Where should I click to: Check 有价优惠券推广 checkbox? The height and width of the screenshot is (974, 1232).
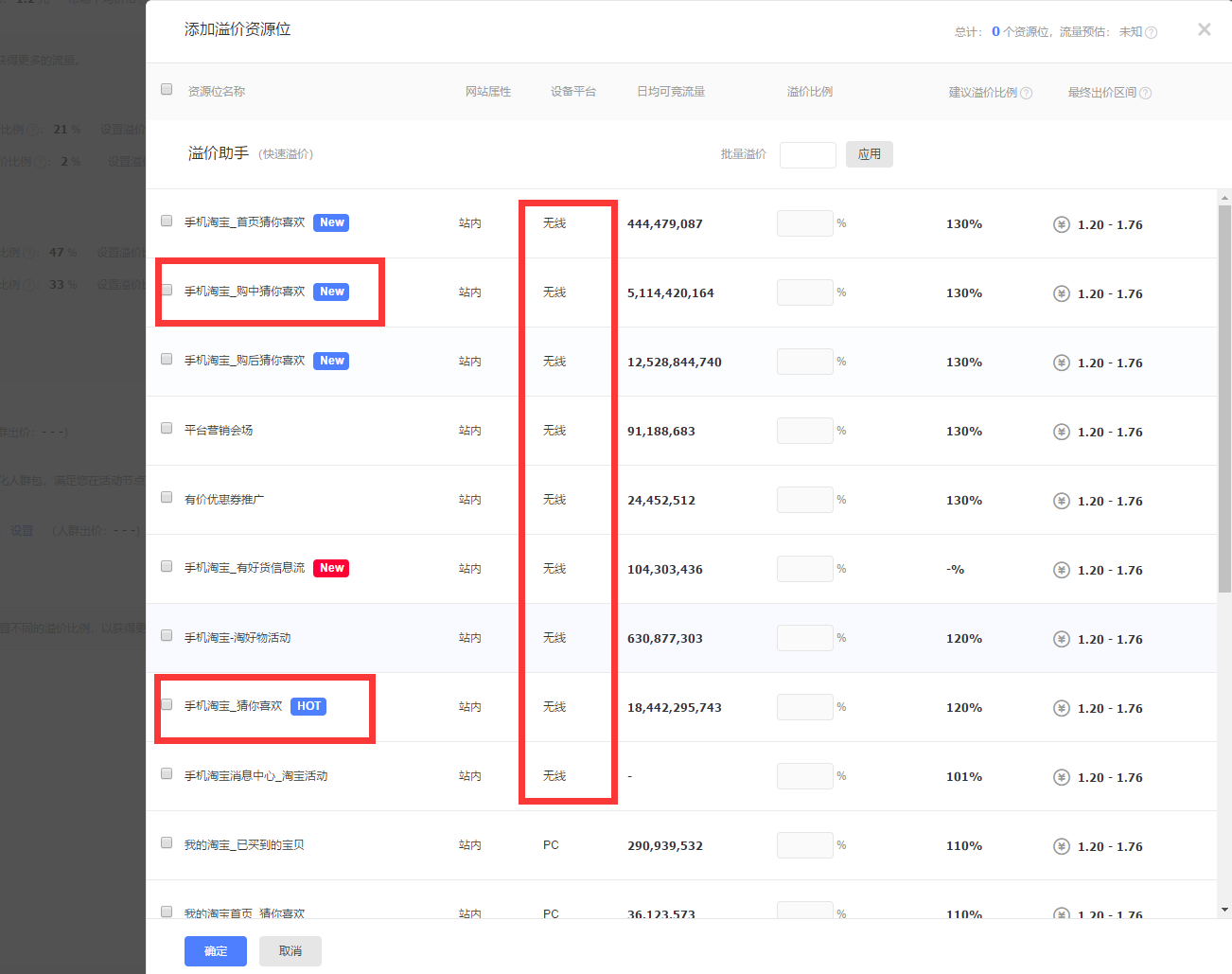click(x=167, y=497)
